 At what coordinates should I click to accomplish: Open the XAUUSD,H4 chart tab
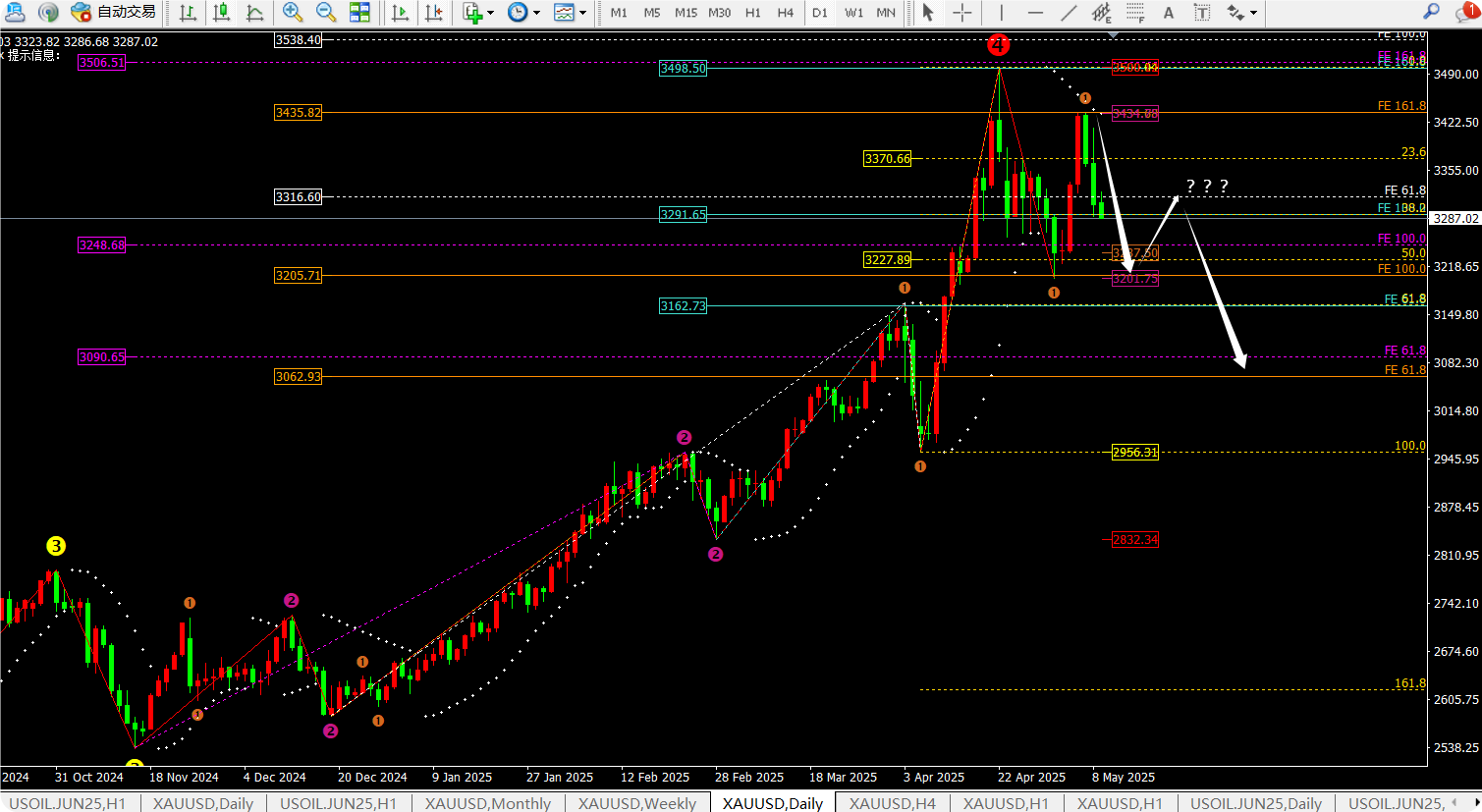click(x=892, y=803)
